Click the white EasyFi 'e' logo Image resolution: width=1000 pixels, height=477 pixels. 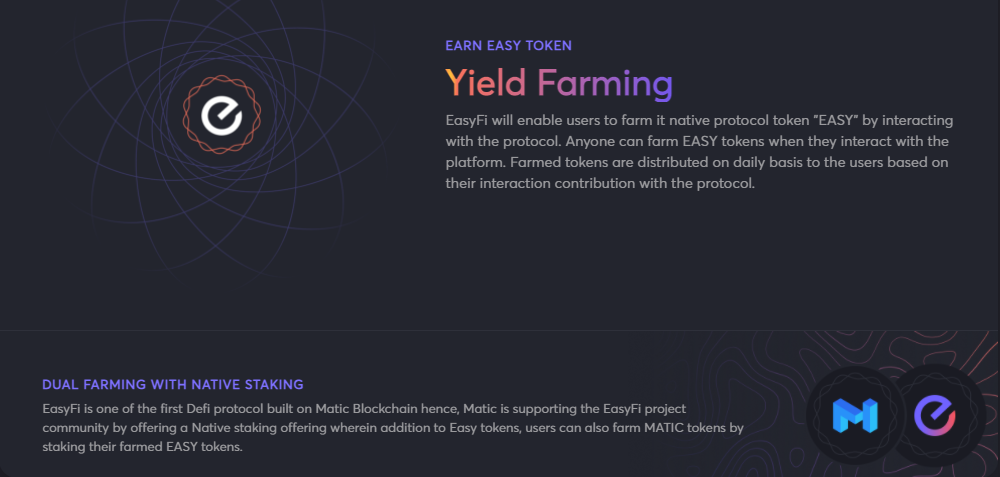click(x=221, y=114)
